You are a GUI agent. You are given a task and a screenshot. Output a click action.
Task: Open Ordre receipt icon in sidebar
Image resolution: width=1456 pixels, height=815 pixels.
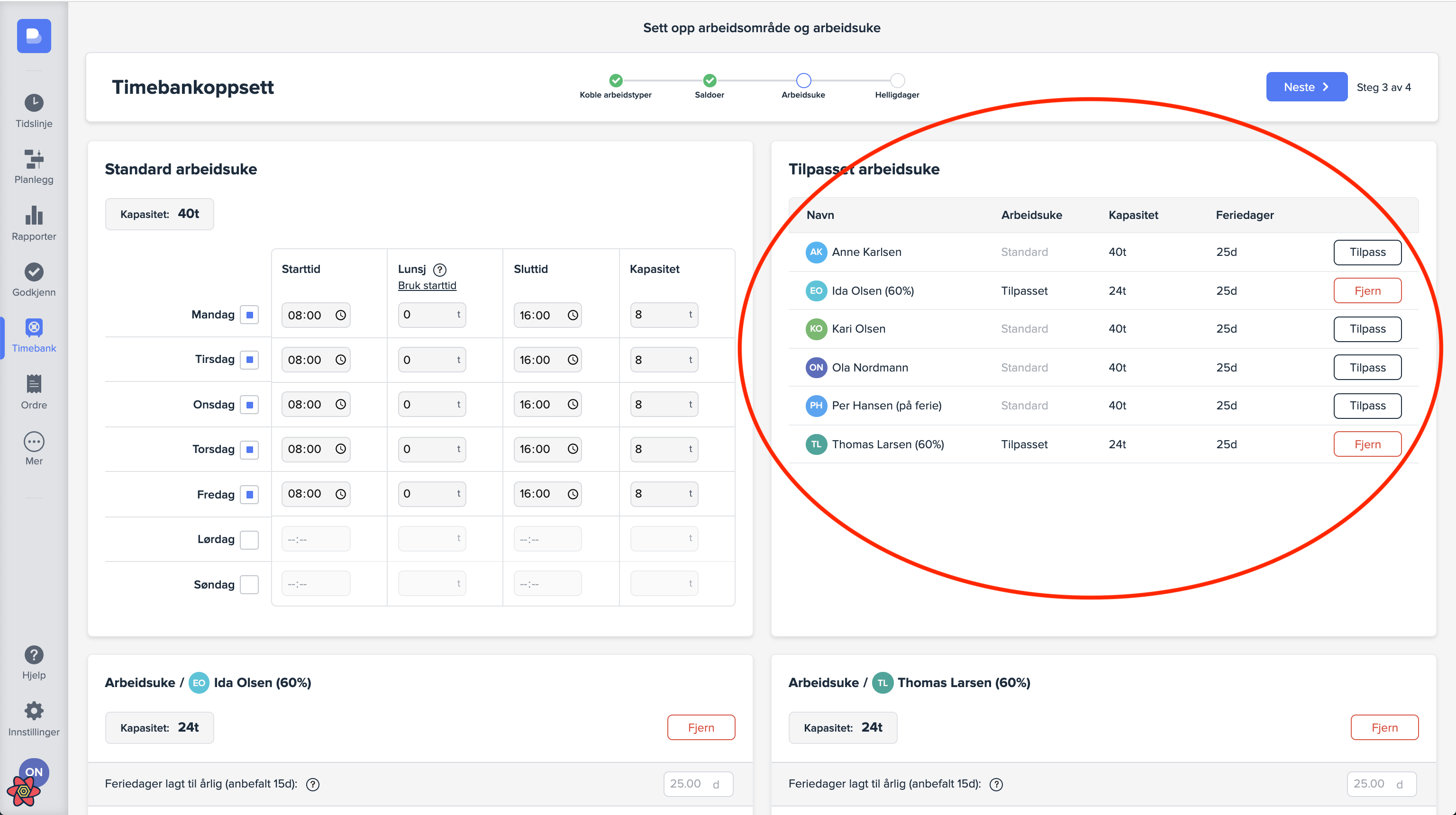click(x=34, y=384)
